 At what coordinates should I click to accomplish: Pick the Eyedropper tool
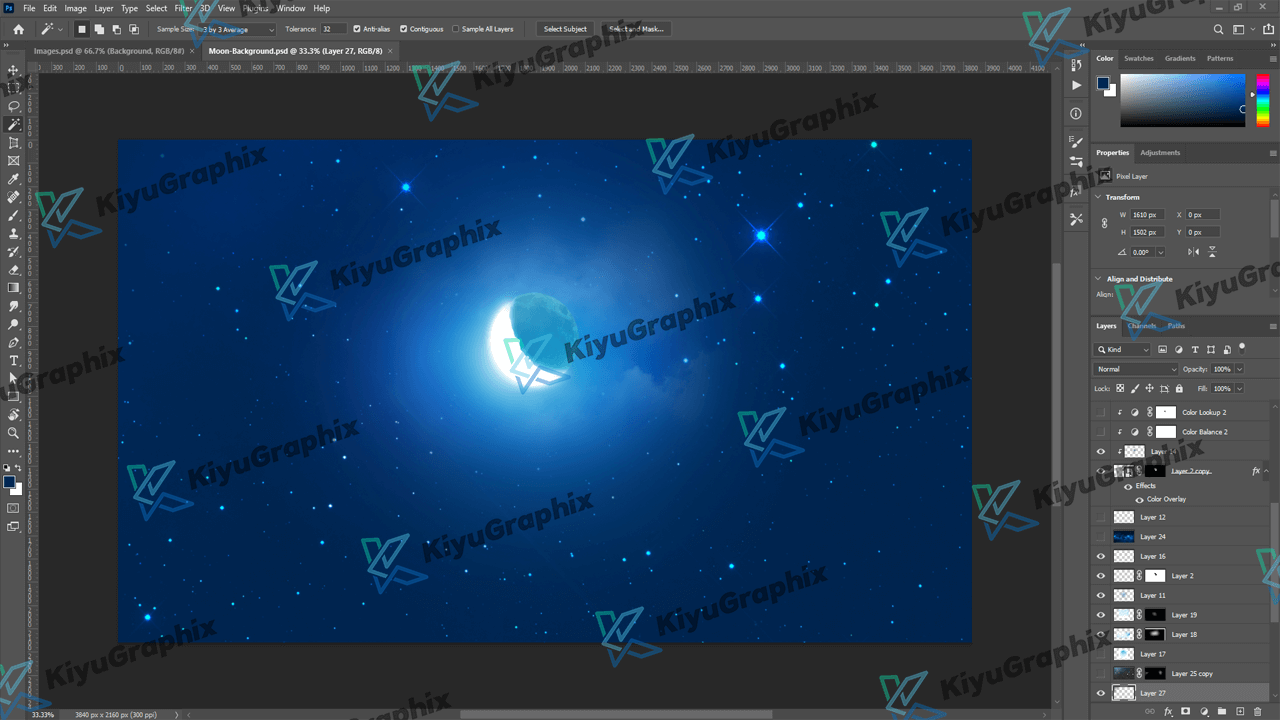(x=14, y=179)
